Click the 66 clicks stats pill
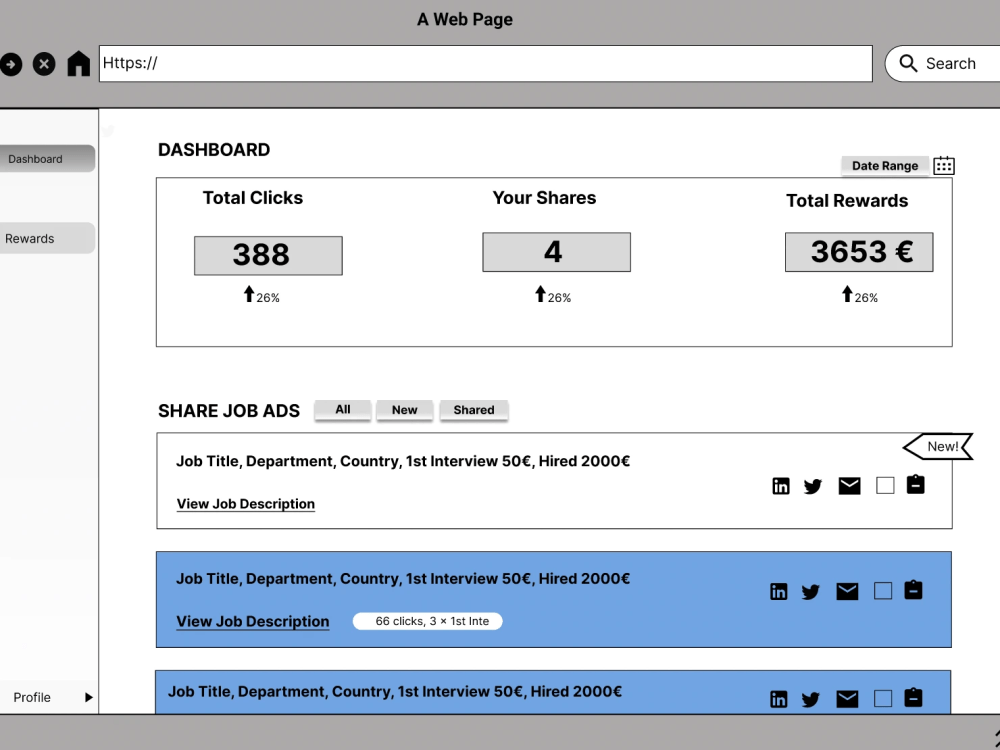This screenshot has width=1000, height=750. [x=427, y=620]
